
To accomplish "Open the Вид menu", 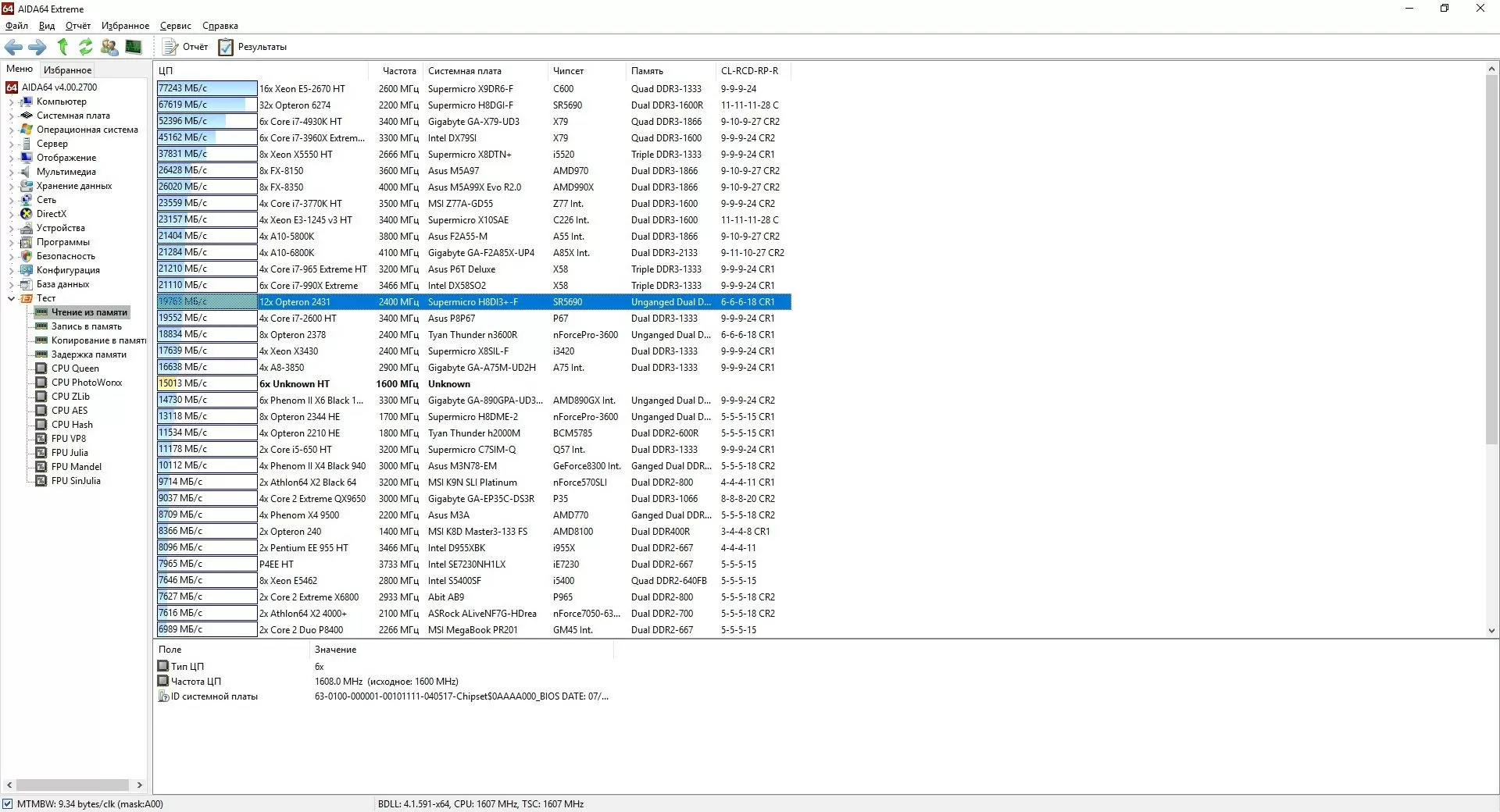I will (47, 26).
